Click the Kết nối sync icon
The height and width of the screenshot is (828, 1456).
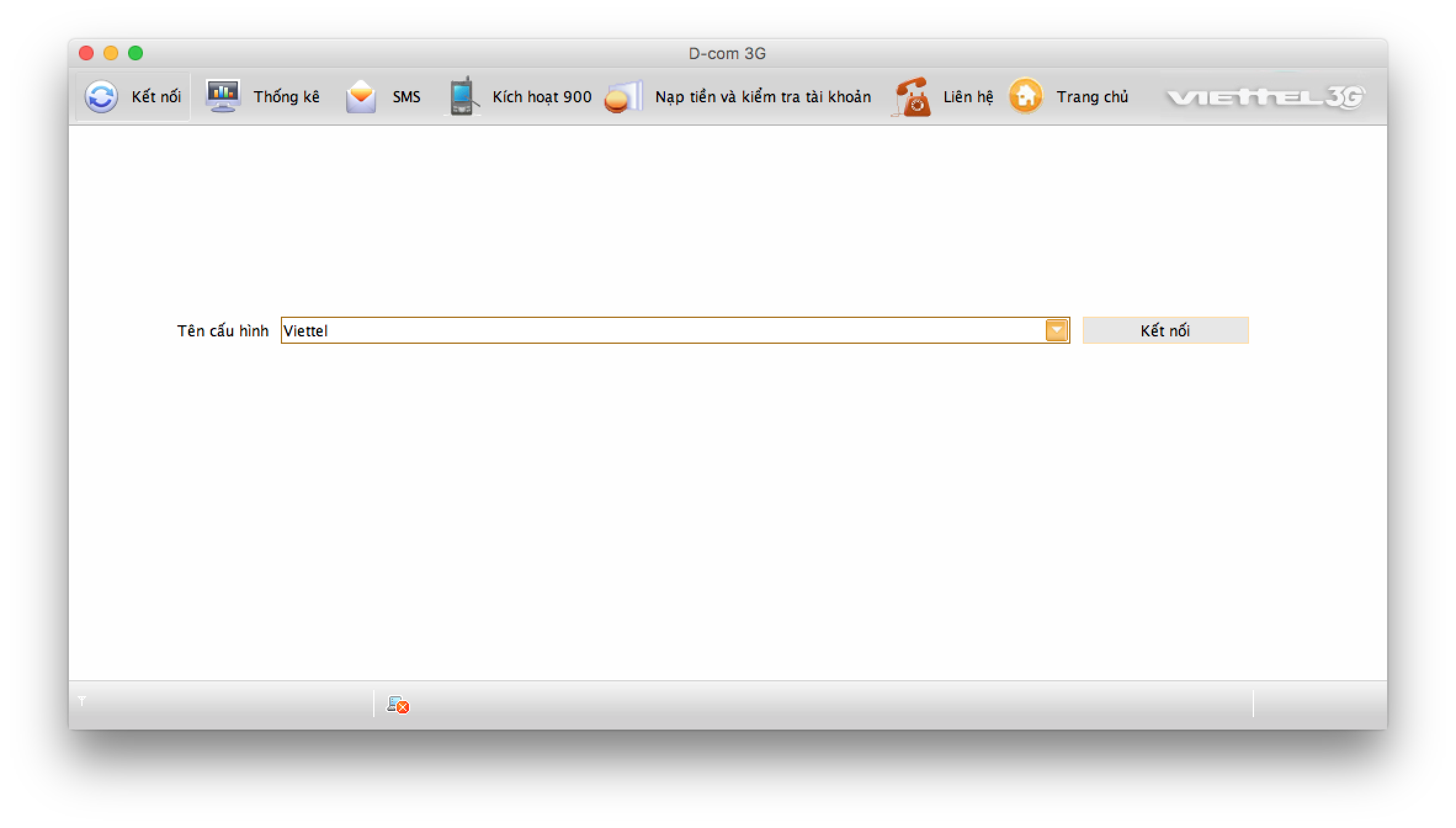click(x=101, y=97)
